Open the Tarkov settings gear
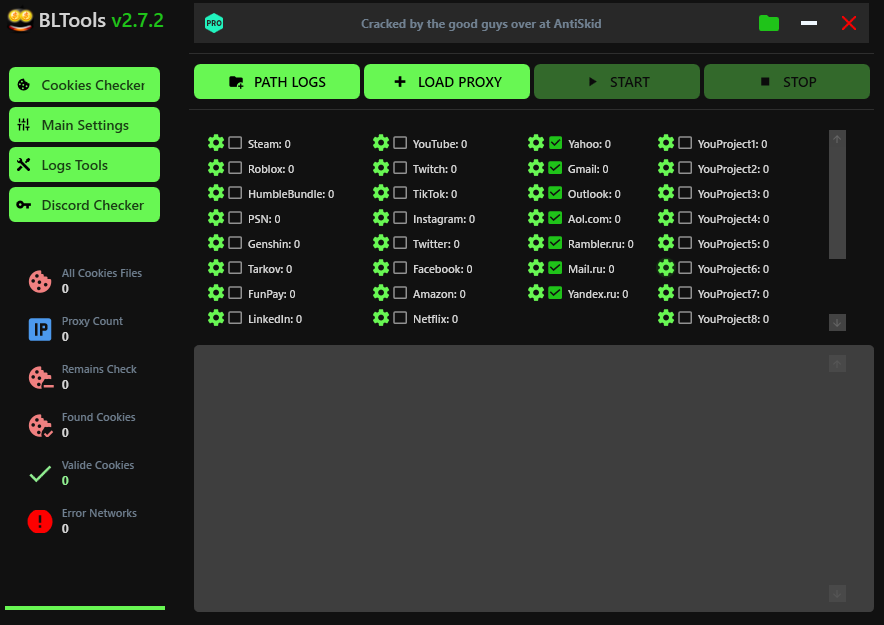 [x=216, y=268]
